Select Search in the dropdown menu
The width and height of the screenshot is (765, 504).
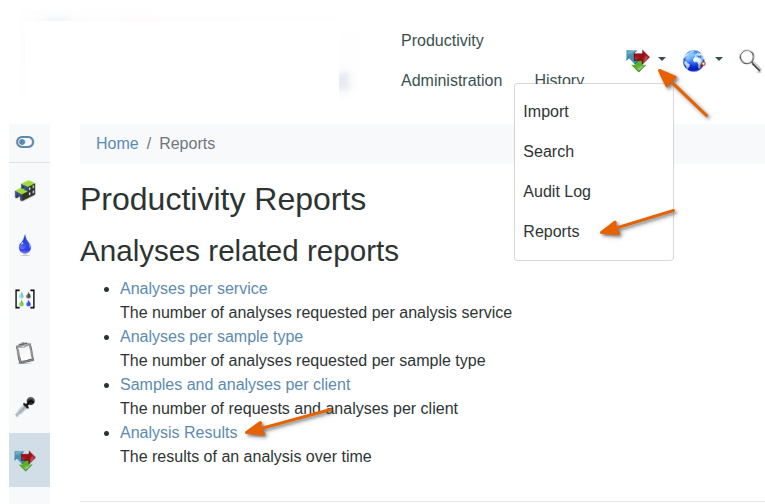pyautogui.click(x=548, y=152)
